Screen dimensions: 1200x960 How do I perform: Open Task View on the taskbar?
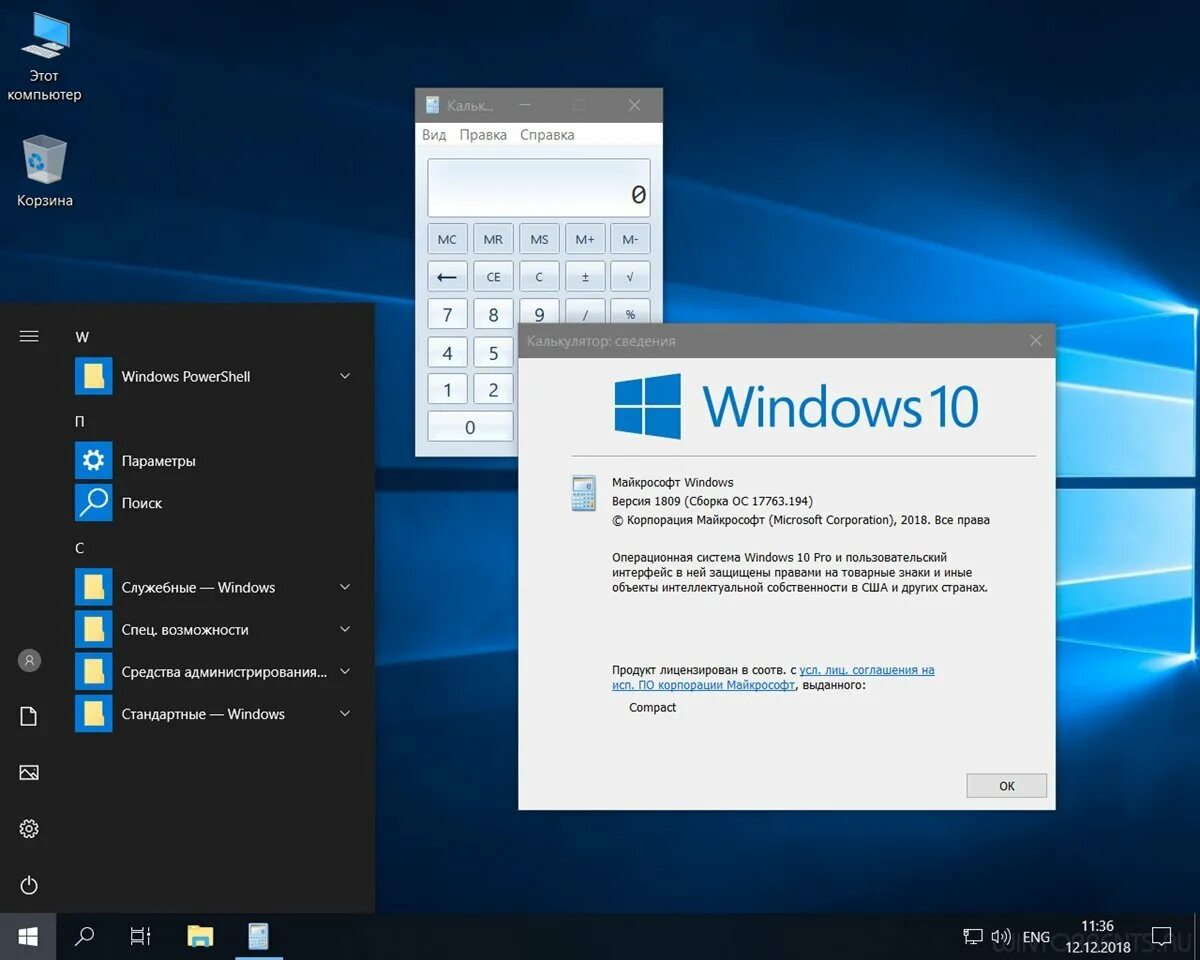tap(141, 936)
